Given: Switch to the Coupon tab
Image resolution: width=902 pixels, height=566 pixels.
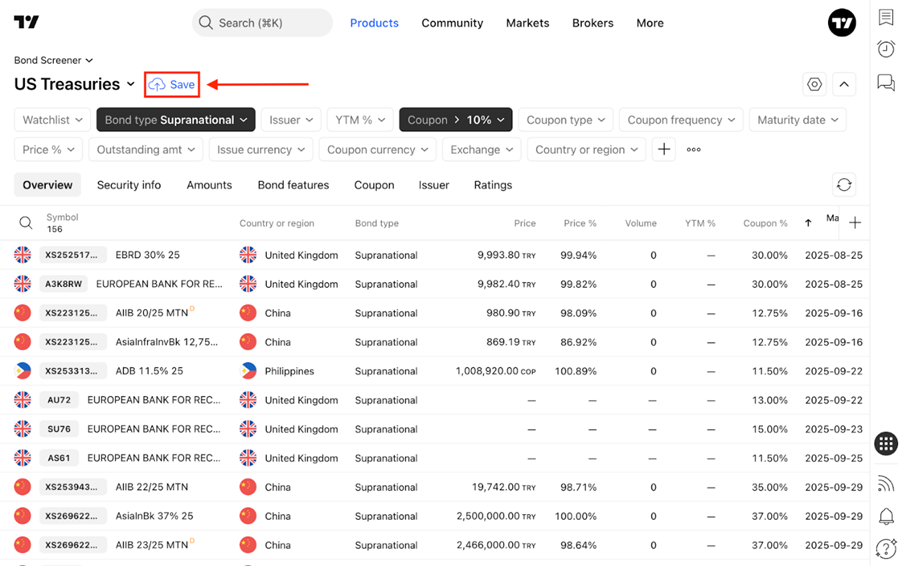Looking at the screenshot, I should tap(374, 185).
